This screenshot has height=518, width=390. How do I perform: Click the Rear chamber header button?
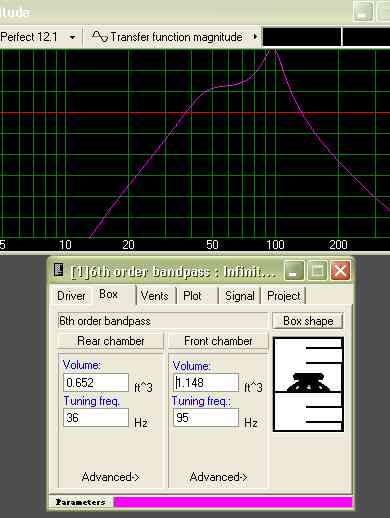pos(110,341)
